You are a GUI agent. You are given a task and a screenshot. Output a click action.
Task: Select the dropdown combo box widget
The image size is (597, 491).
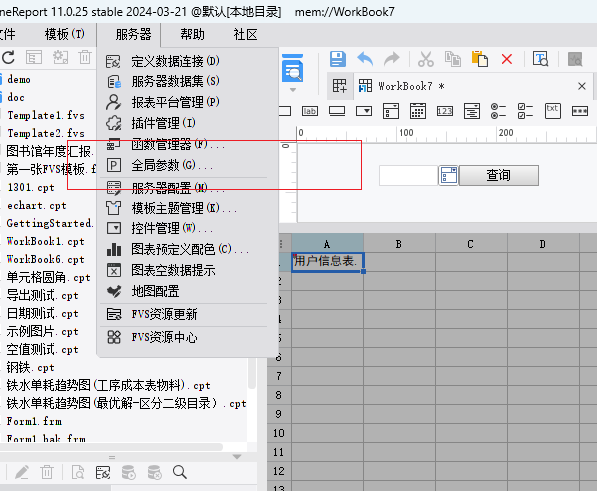click(364, 111)
